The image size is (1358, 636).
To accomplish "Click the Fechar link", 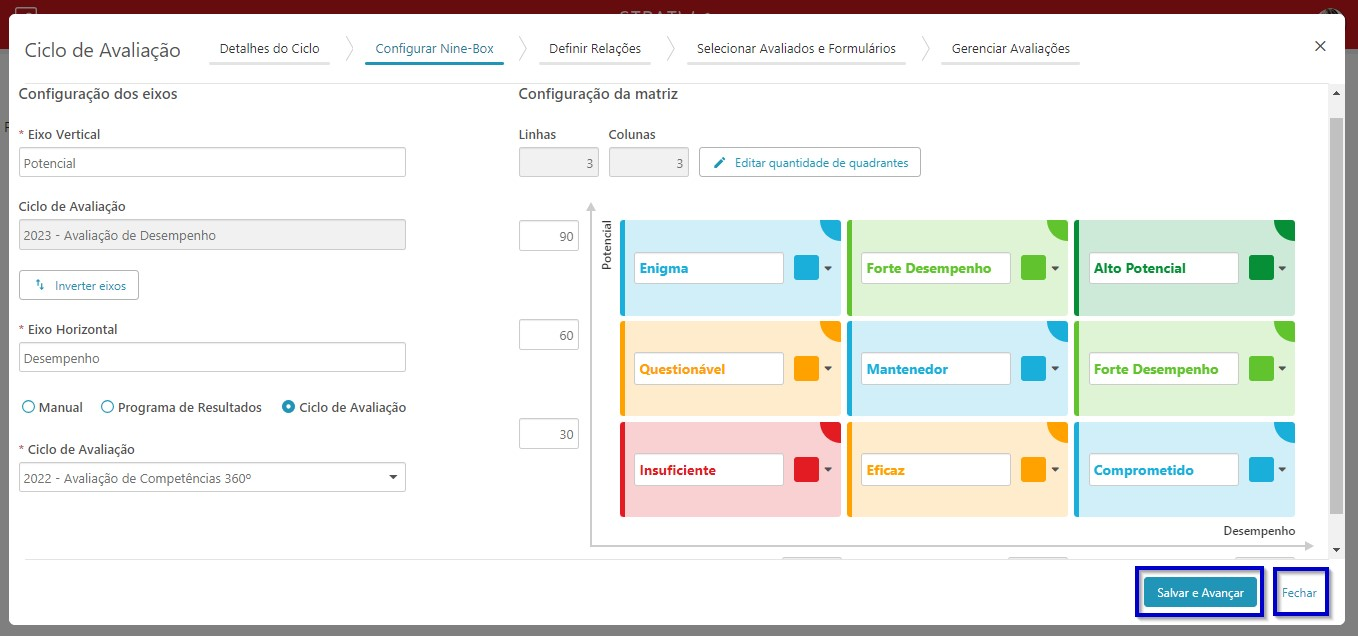I will coord(1299,593).
